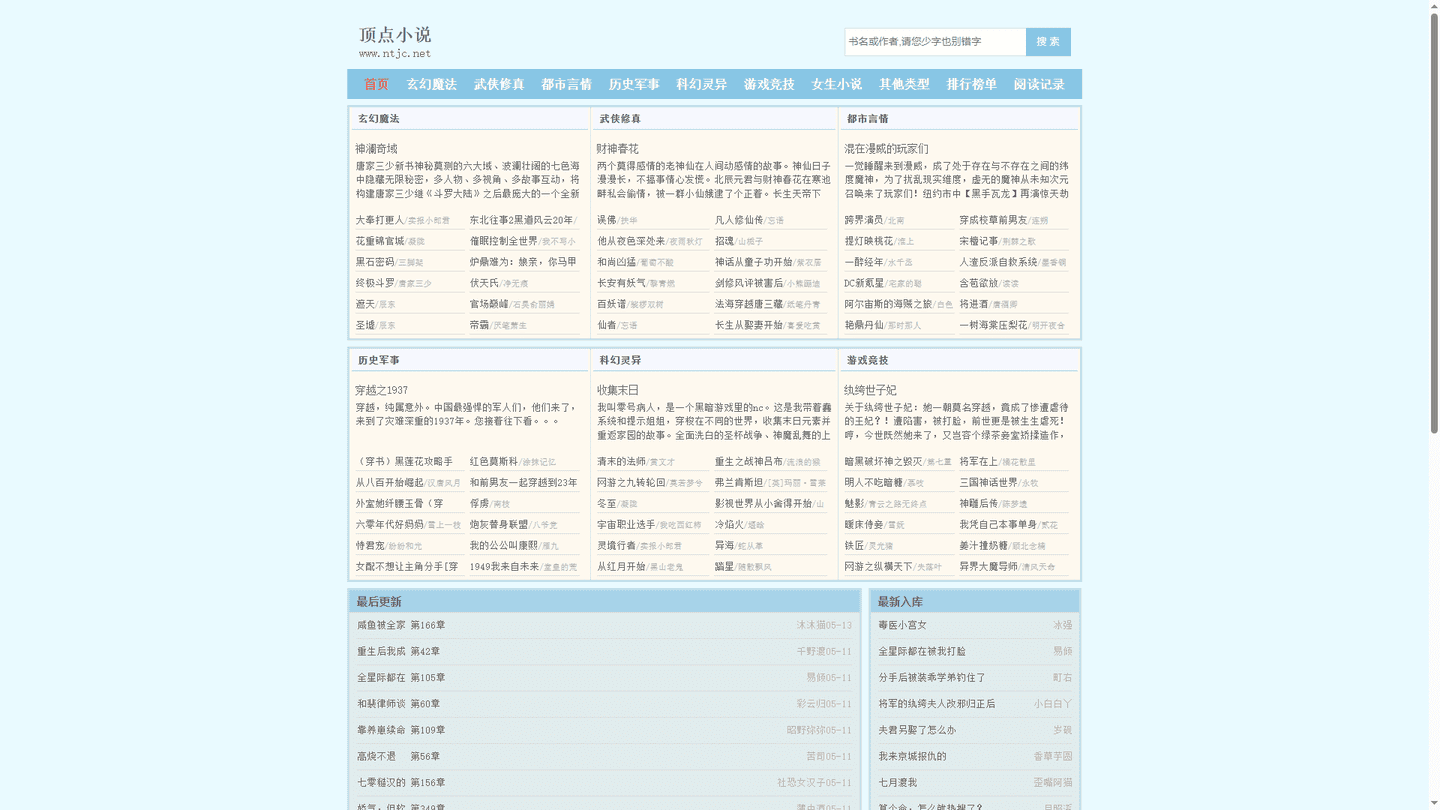Open the novel 1949我来自未来

pyautogui.click(x=505, y=566)
